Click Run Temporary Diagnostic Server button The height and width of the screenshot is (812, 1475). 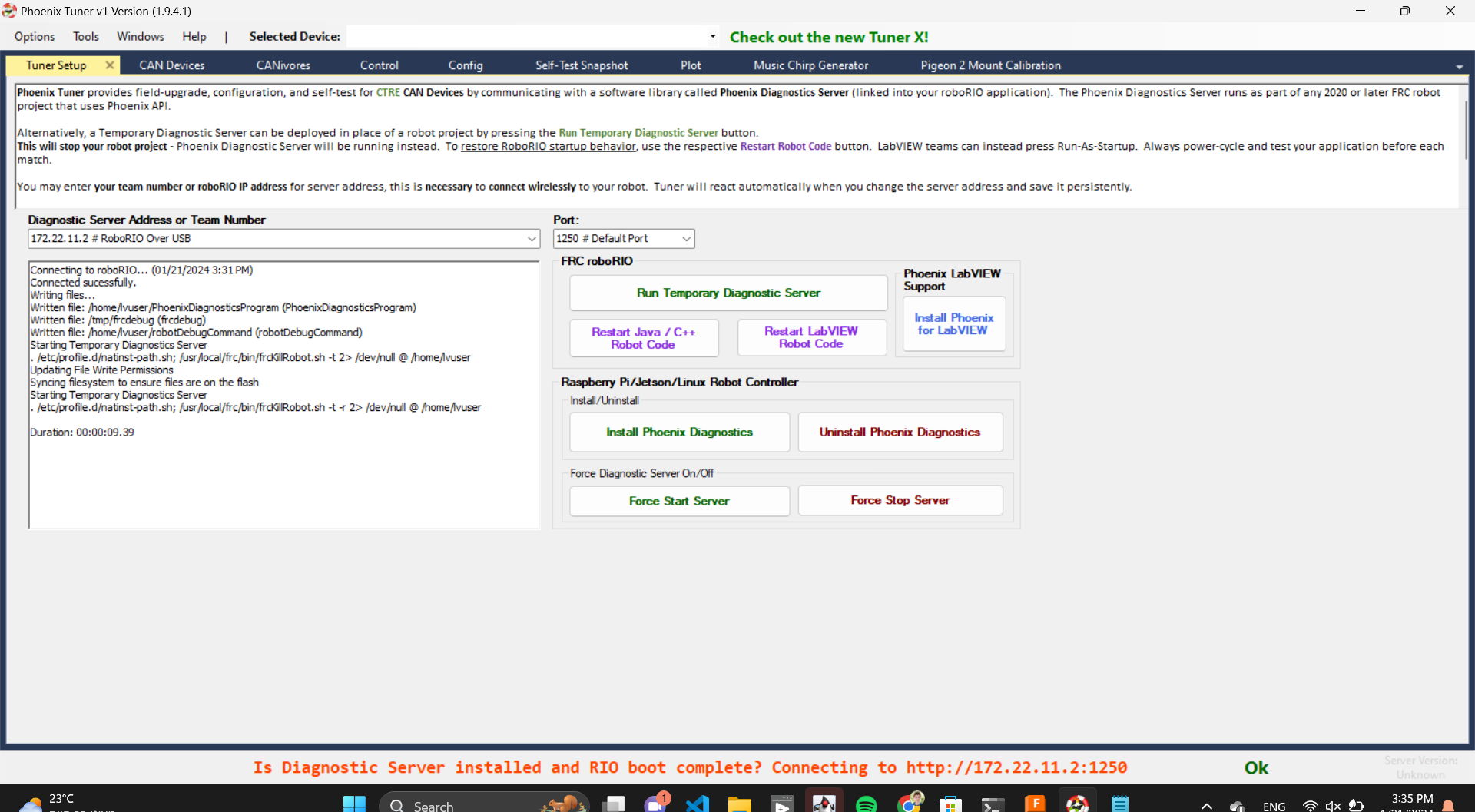pyautogui.click(x=728, y=293)
